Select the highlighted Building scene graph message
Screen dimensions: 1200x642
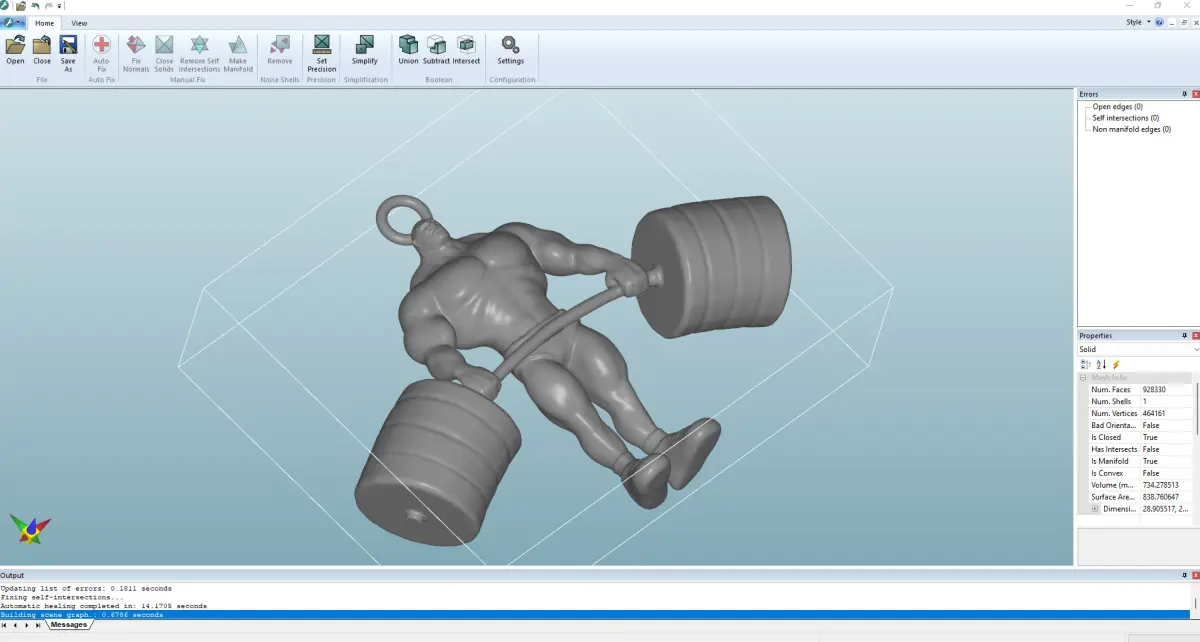pyautogui.click(x=596, y=615)
